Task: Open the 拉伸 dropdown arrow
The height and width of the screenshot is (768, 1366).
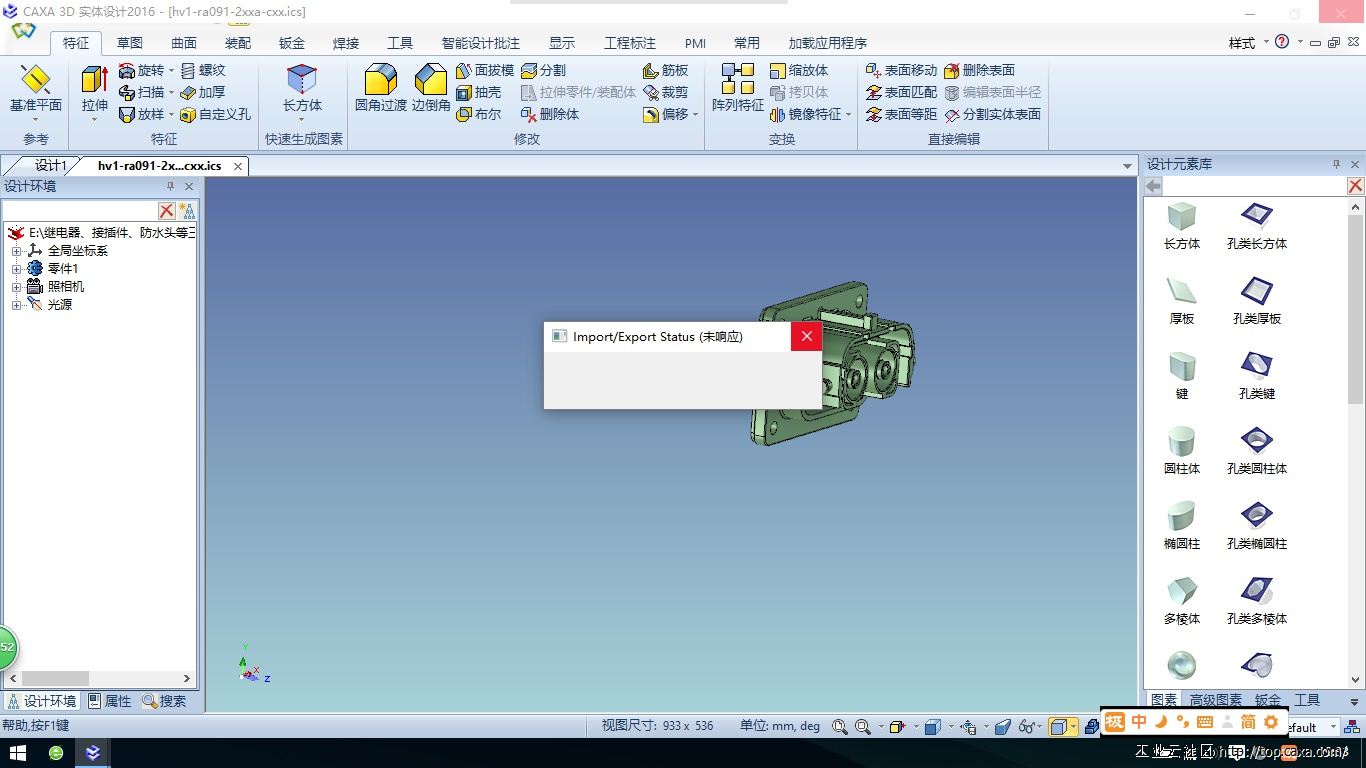Action: (x=95, y=120)
